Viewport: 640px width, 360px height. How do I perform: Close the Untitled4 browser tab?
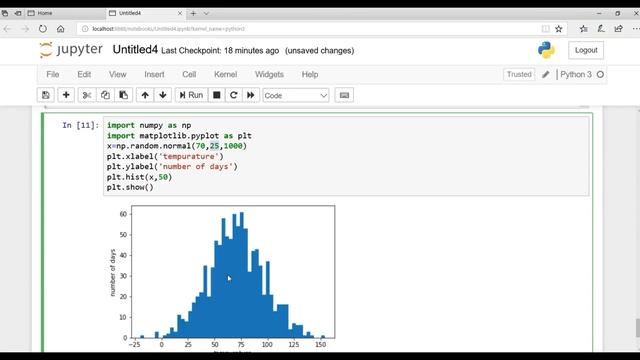coord(180,13)
